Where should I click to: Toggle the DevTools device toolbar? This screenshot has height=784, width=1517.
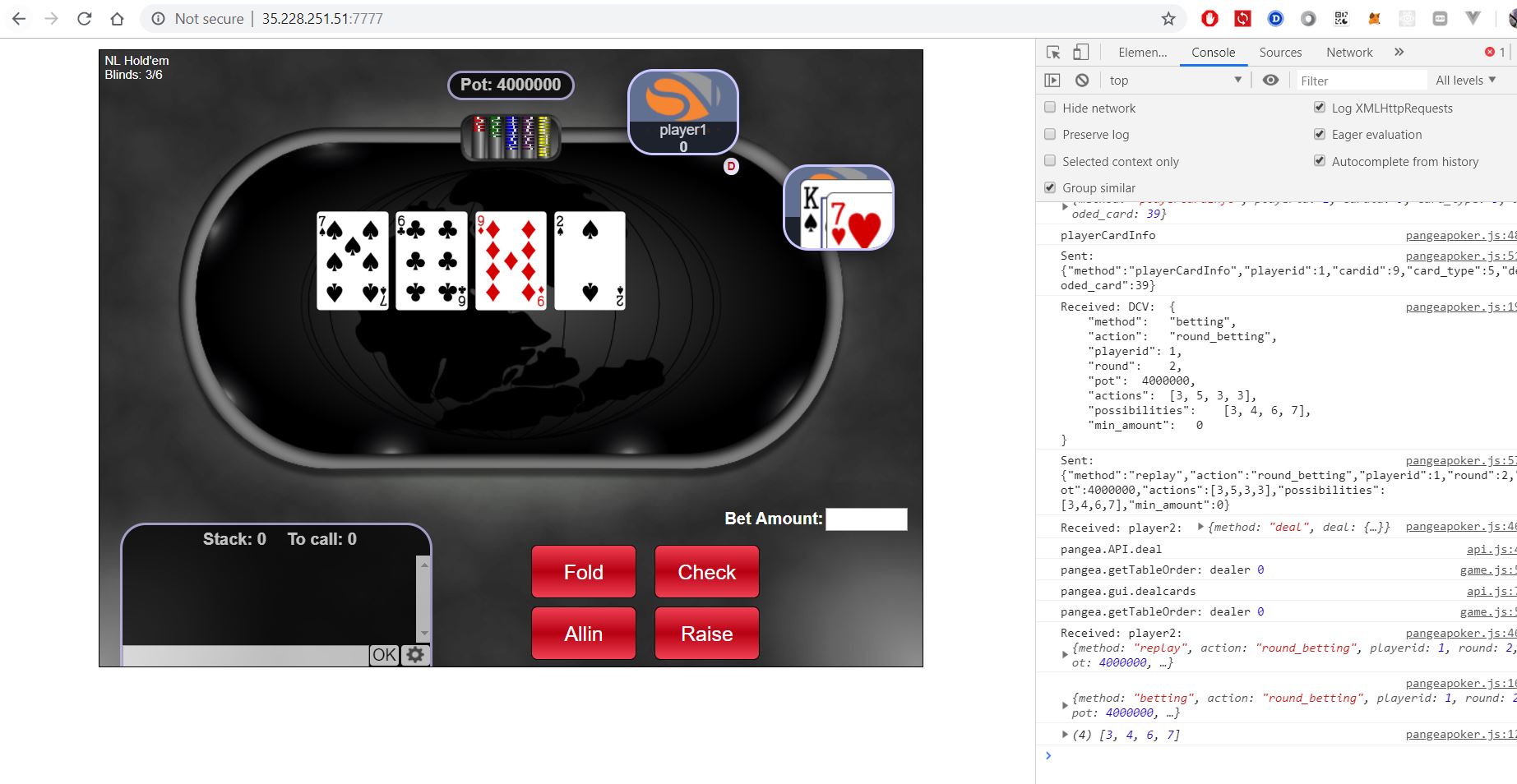click(1080, 53)
